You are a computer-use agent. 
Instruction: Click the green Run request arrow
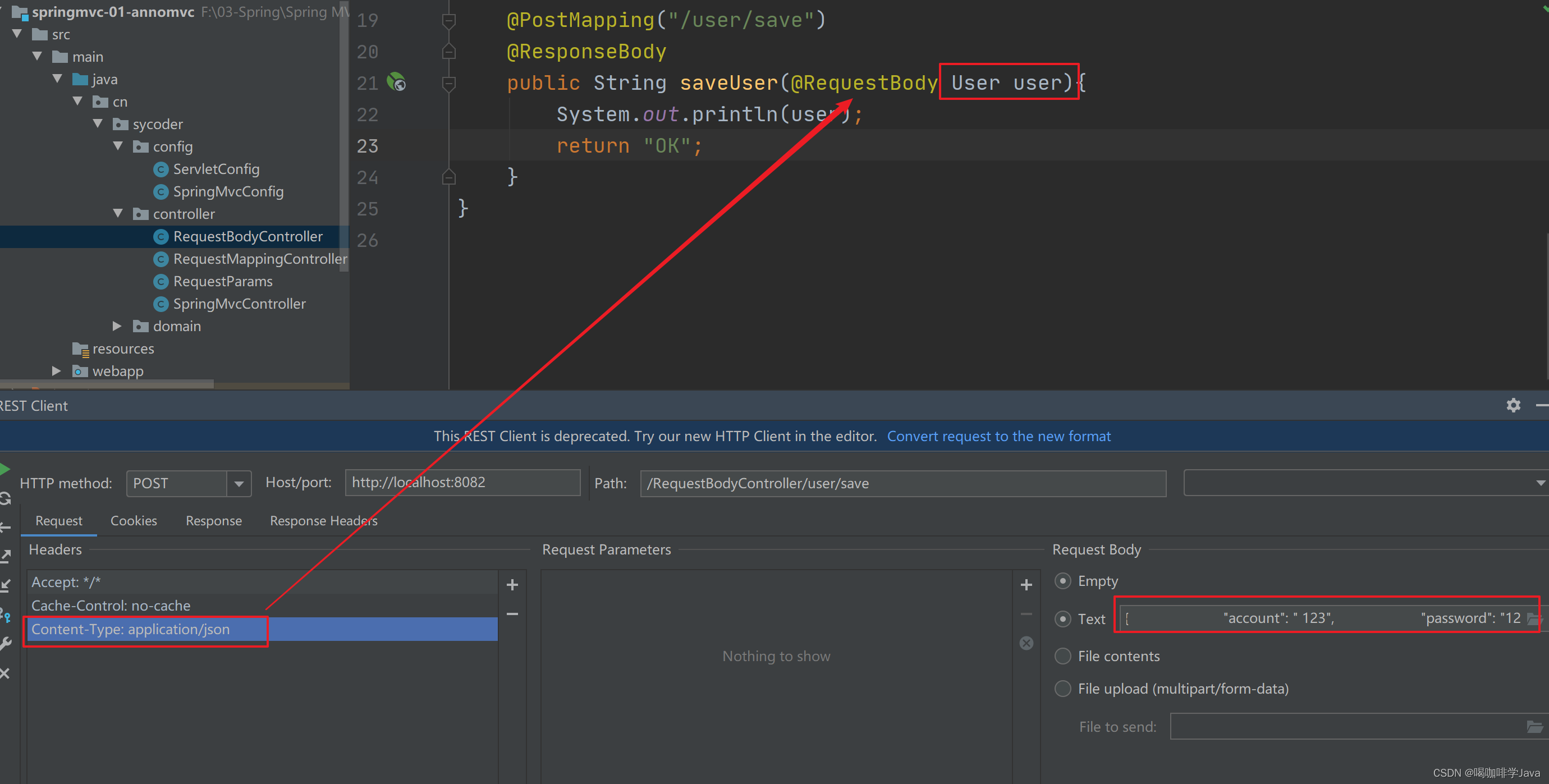(x=4, y=469)
